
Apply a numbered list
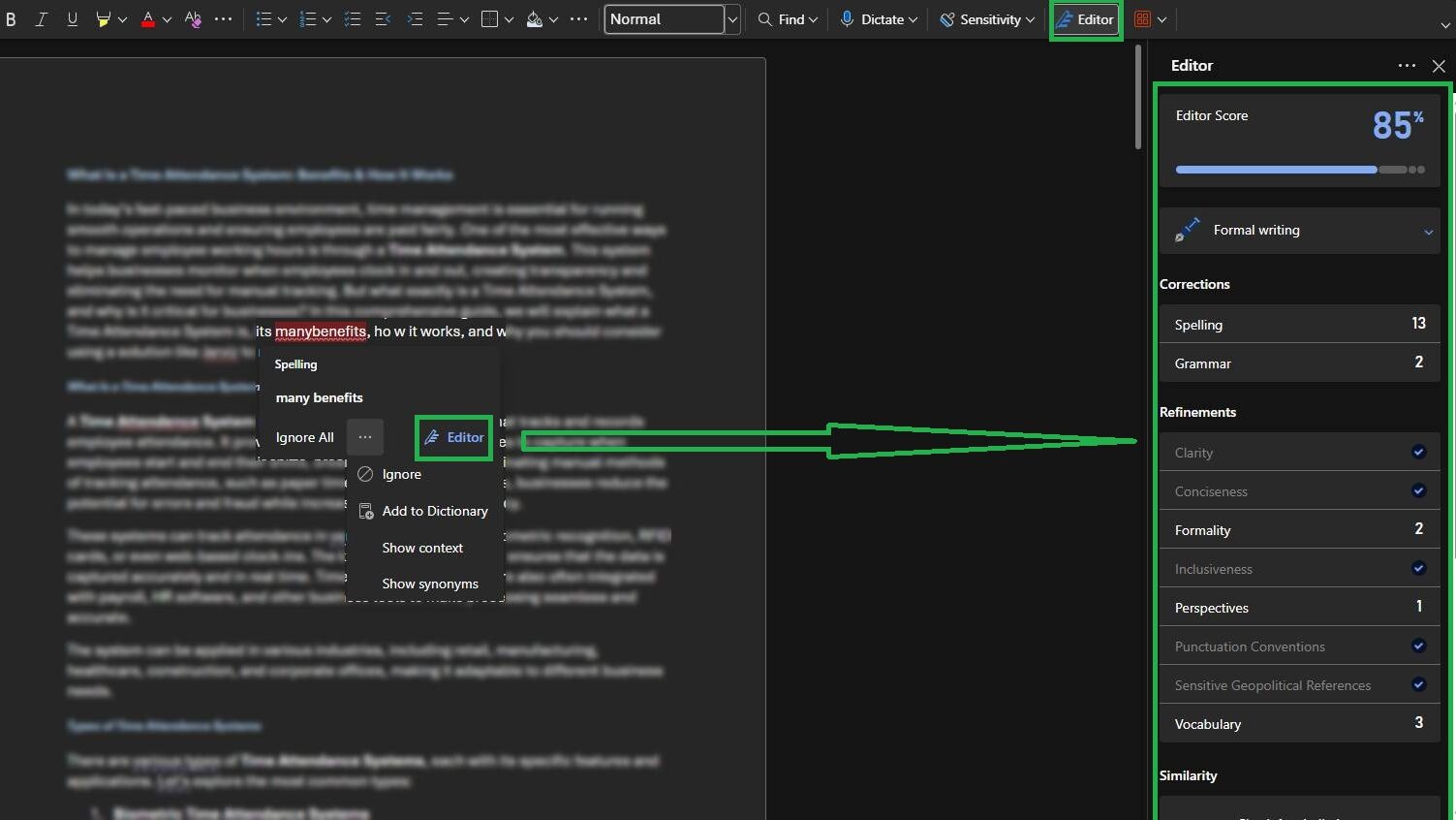pyautogui.click(x=308, y=19)
